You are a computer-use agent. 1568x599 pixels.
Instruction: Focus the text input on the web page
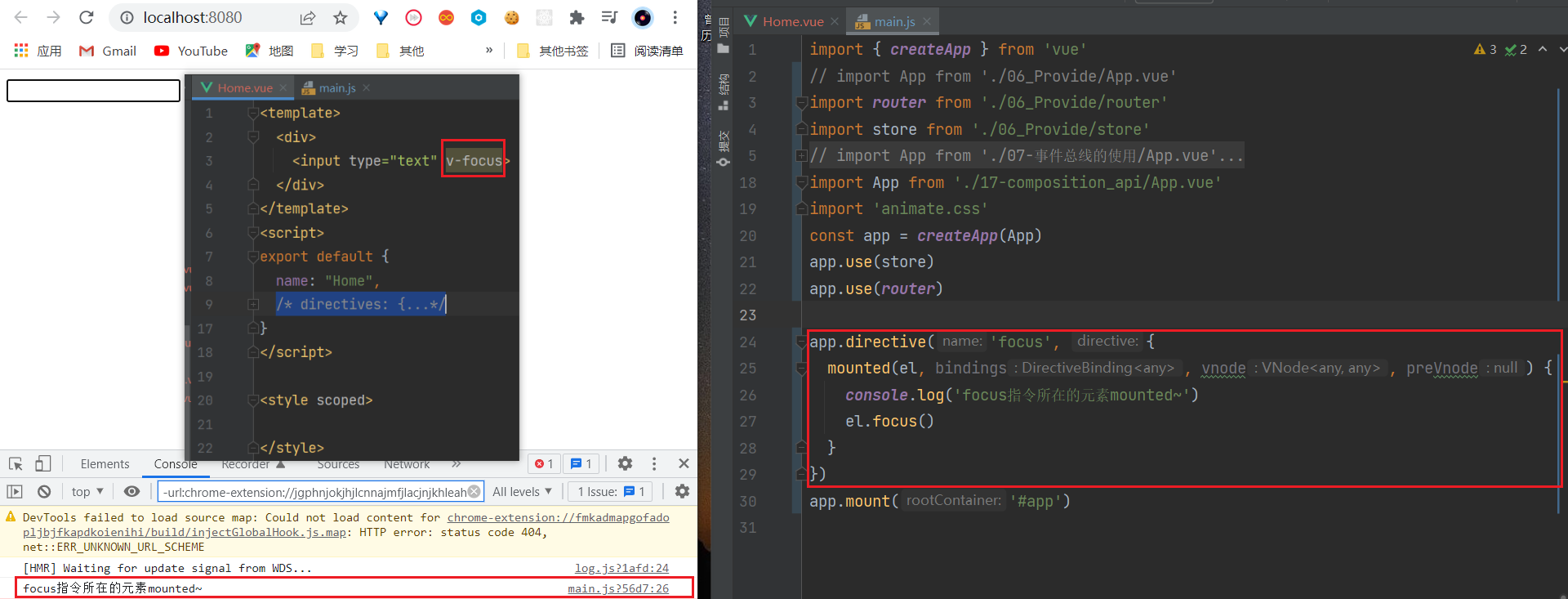(x=94, y=91)
